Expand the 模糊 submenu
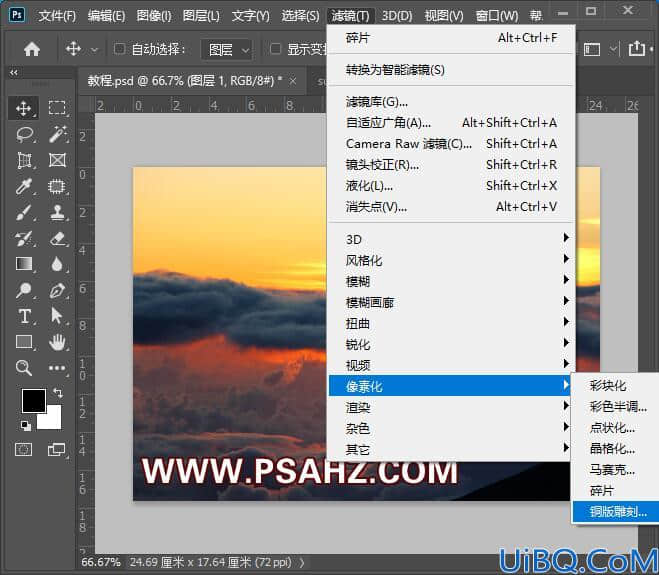This screenshot has height=575, width=659. (451, 281)
